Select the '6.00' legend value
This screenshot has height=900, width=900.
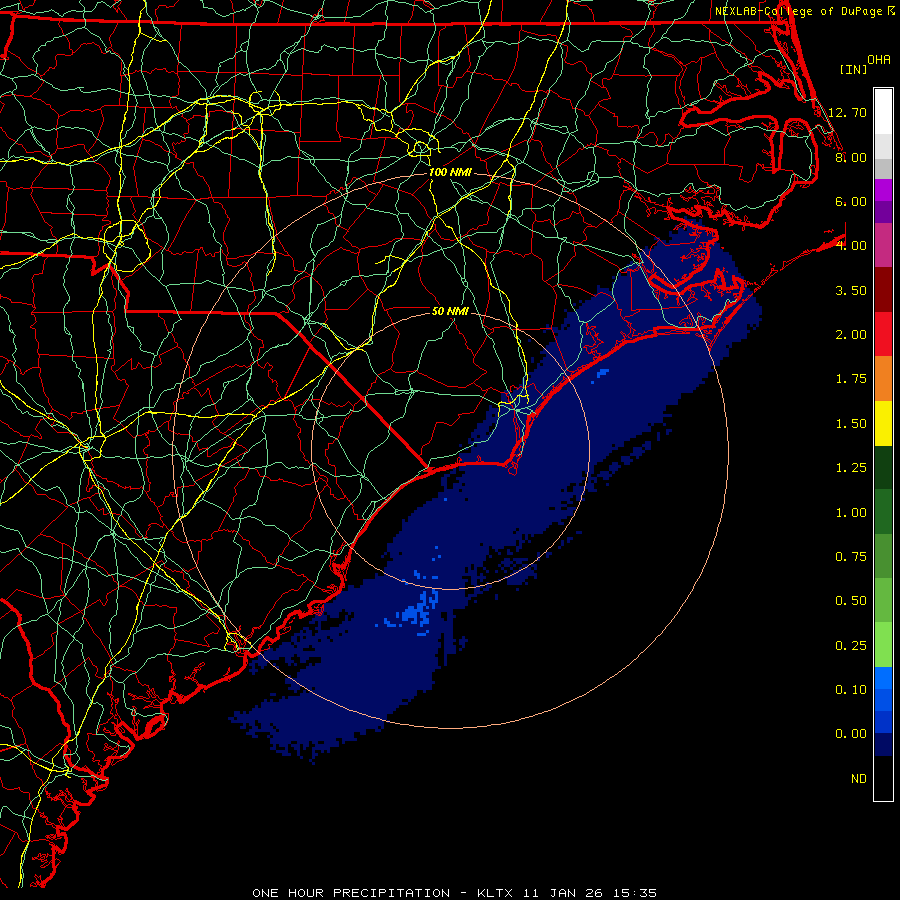point(851,201)
